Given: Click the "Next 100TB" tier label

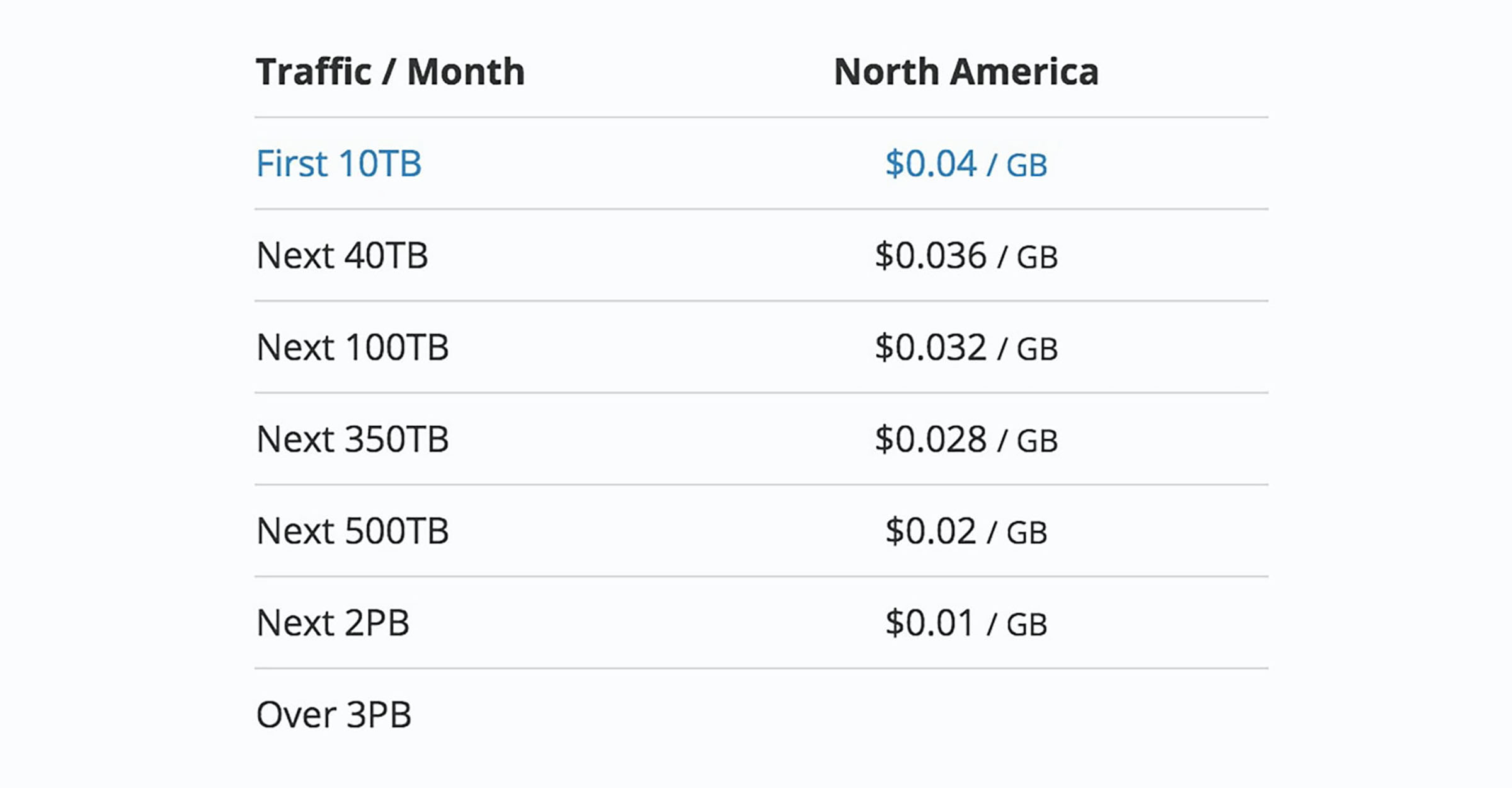Looking at the screenshot, I should tap(352, 348).
